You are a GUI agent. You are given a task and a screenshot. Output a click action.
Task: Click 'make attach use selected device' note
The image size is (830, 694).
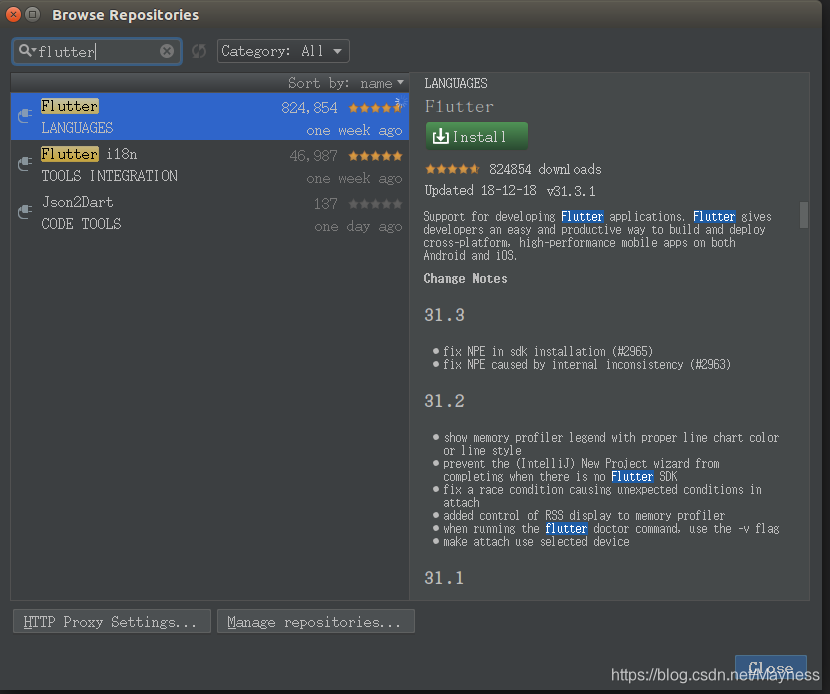pos(536,542)
